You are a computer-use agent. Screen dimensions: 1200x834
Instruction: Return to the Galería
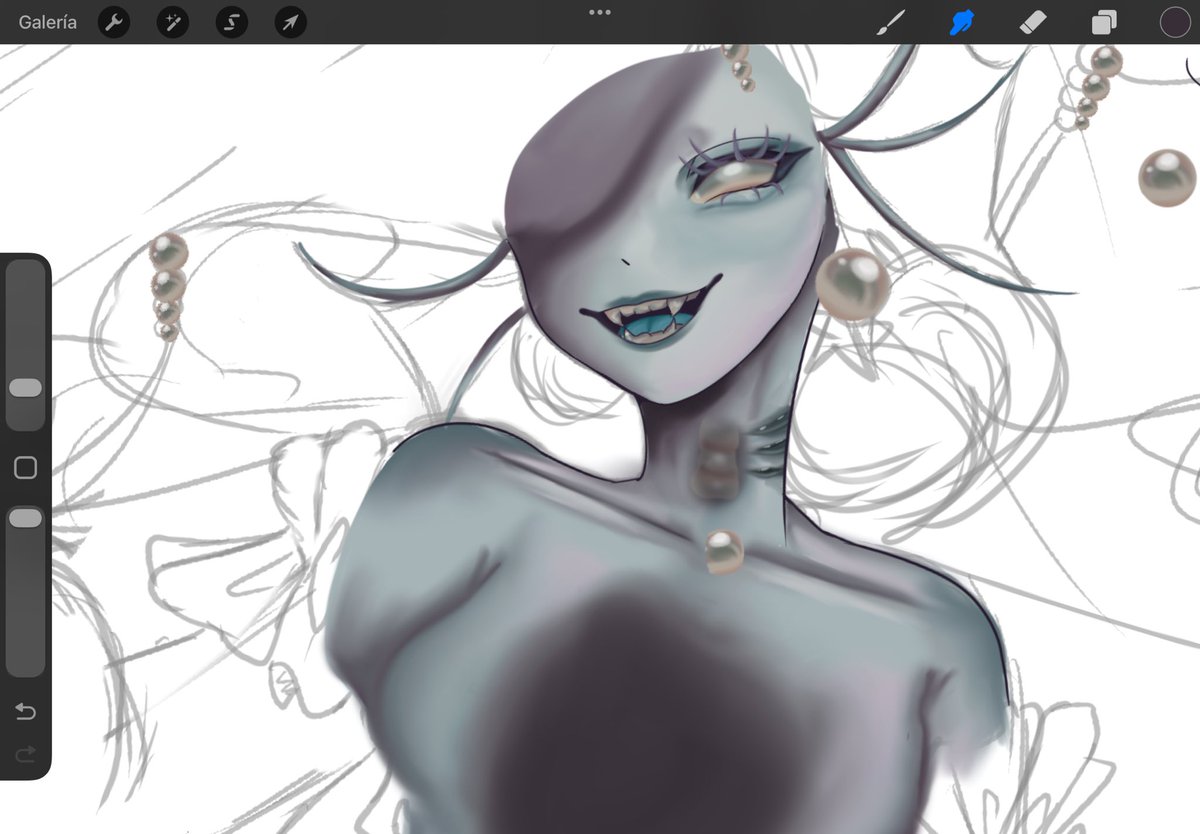point(48,21)
